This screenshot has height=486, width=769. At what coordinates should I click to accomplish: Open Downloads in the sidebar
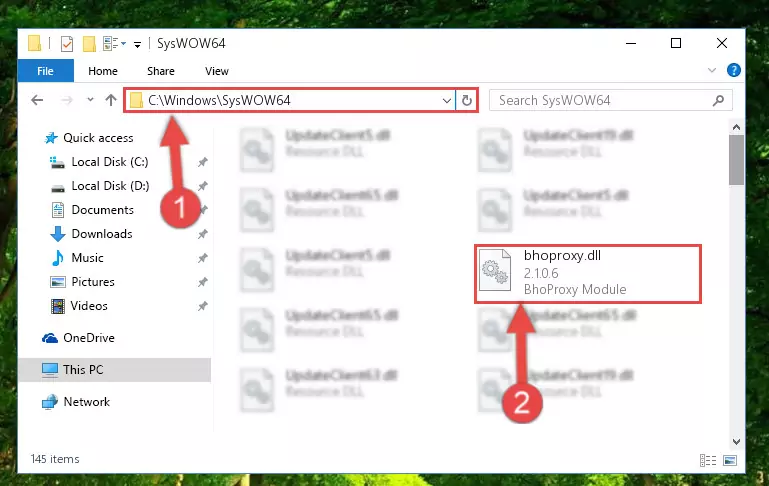click(x=102, y=234)
